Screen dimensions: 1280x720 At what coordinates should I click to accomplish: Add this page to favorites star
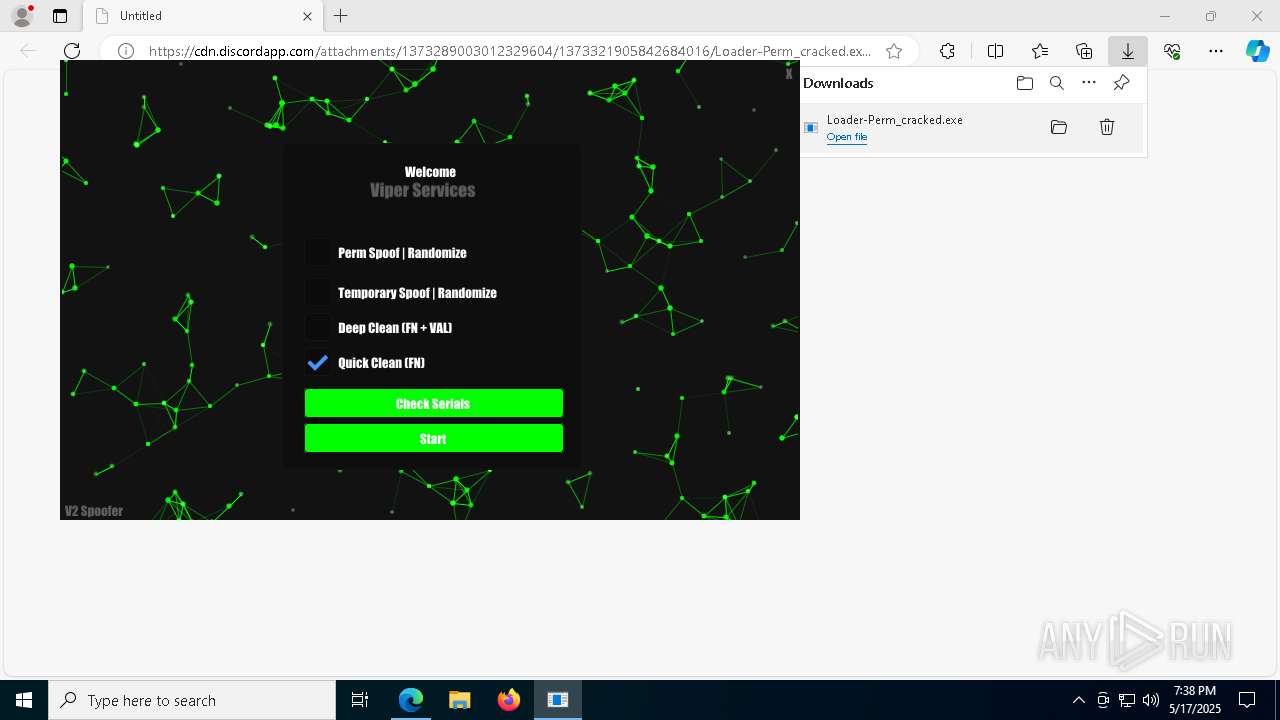coord(894,51)
